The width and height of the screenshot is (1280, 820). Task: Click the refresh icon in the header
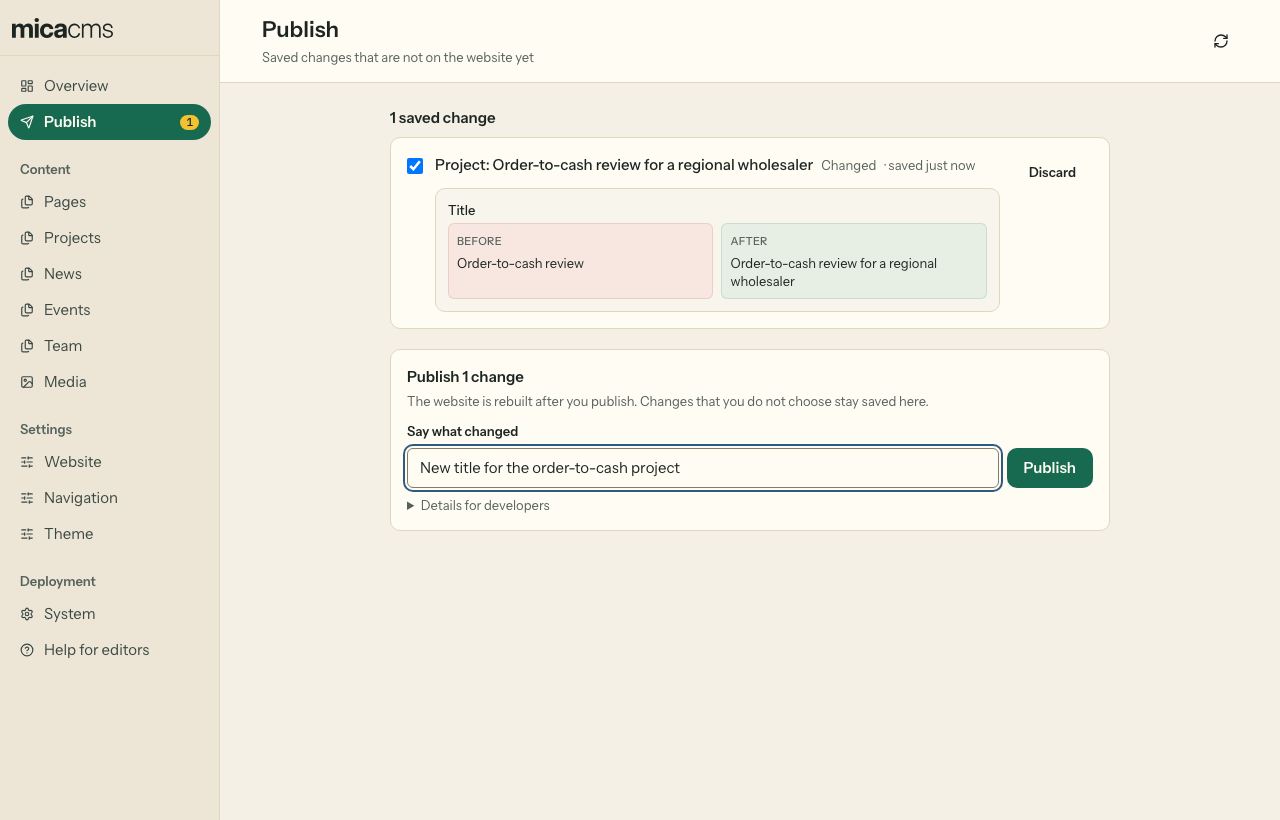point(1221,41)
